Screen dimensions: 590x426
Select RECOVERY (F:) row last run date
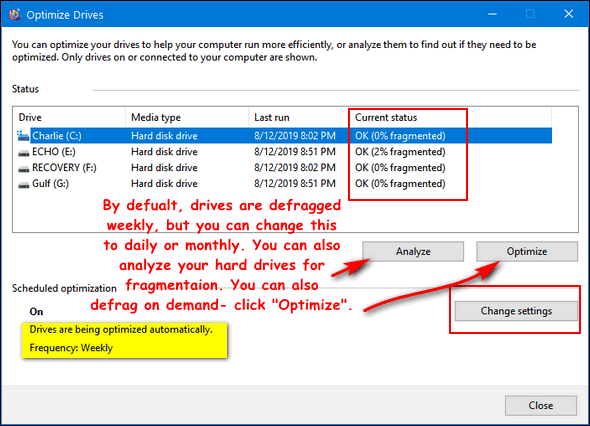click(x=295, y=168)
